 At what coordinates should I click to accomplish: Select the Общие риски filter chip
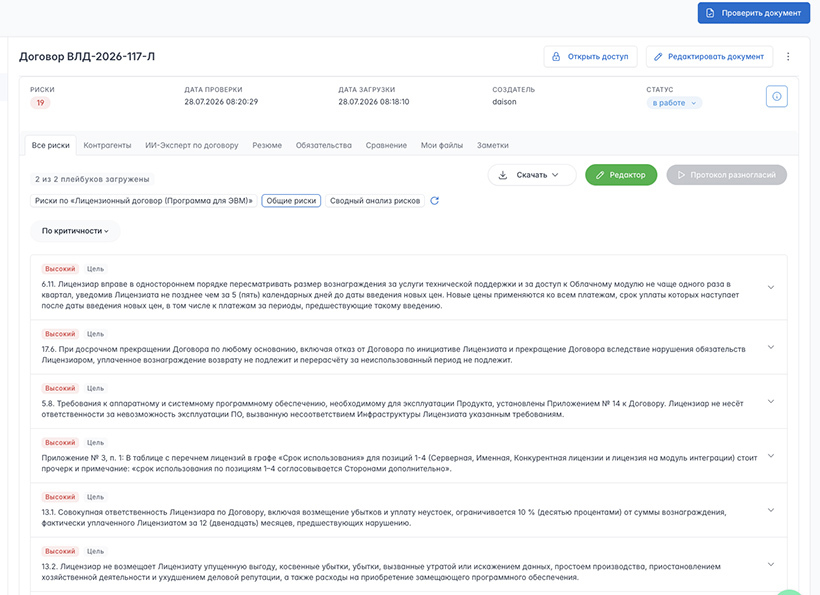(x=291, y=201)
